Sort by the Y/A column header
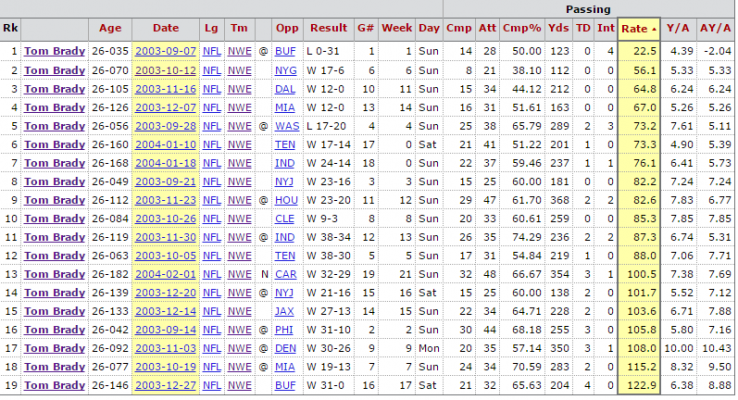This screenshot has width=738, height=400. pyautogui.click(x=678, y=28)
